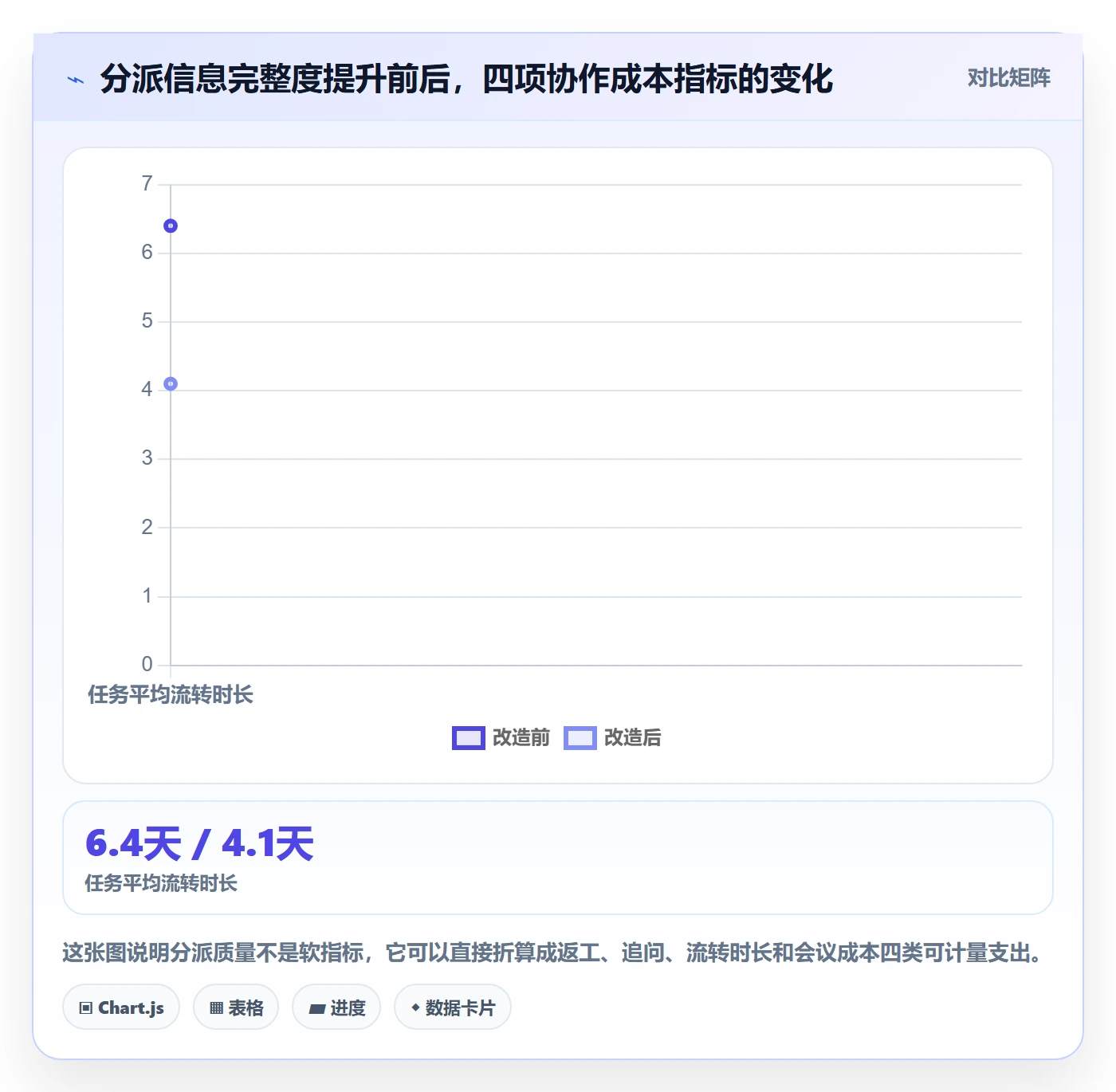Click the y-axis tick label 0

(147, 664)
